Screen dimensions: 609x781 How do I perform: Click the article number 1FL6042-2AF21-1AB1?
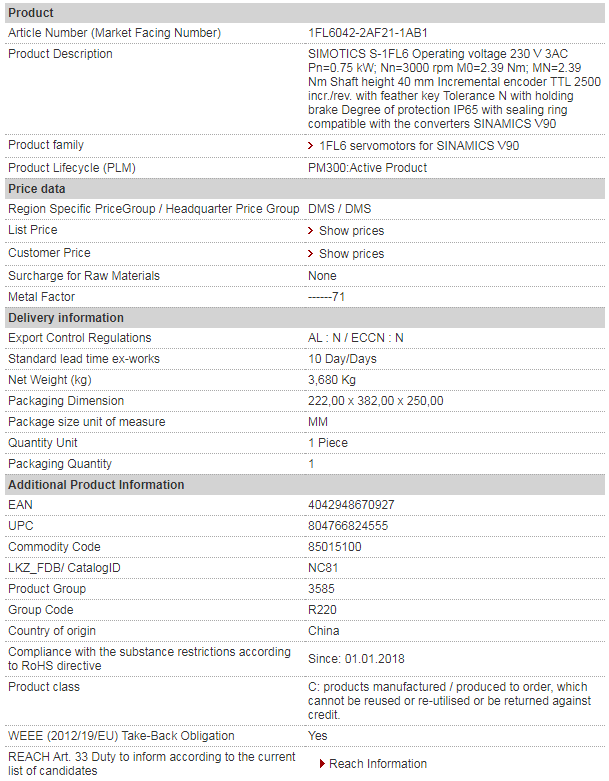(x=367, y=33)
